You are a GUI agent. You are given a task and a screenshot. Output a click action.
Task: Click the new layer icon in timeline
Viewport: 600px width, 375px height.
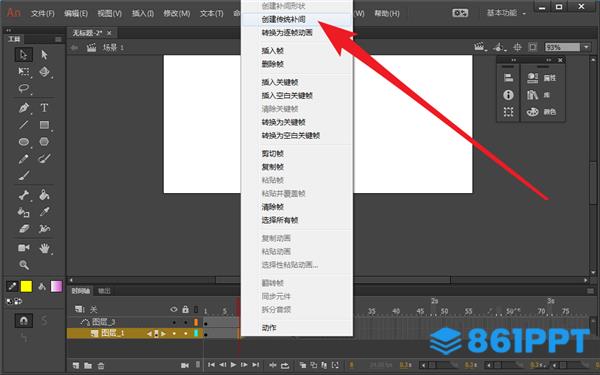[76, 365]
